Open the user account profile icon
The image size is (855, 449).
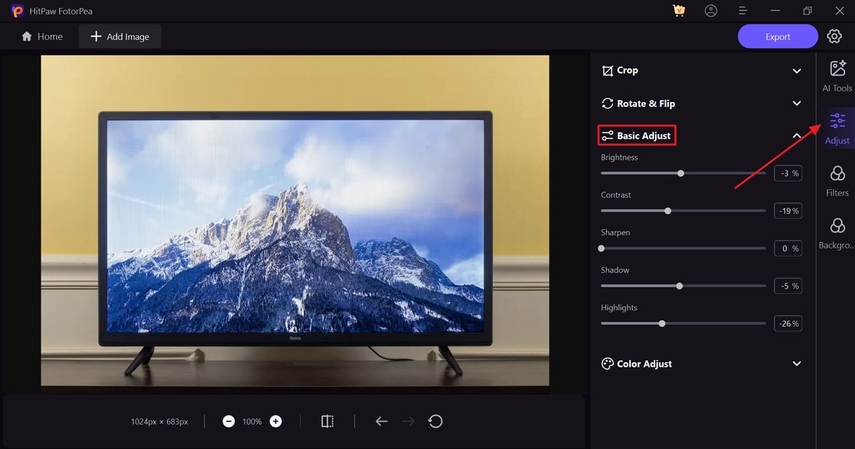[x=711, y=11]
